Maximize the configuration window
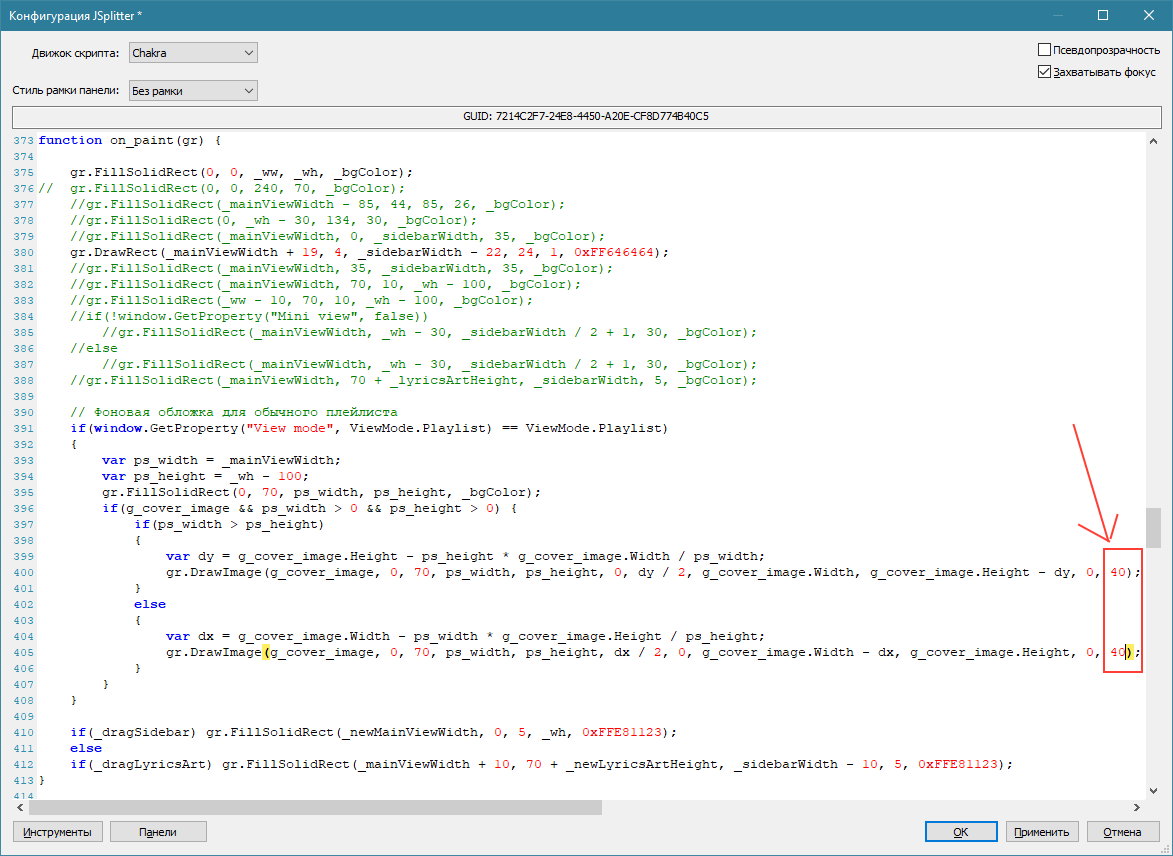The image size is (1173, 856). [1103, 15]
